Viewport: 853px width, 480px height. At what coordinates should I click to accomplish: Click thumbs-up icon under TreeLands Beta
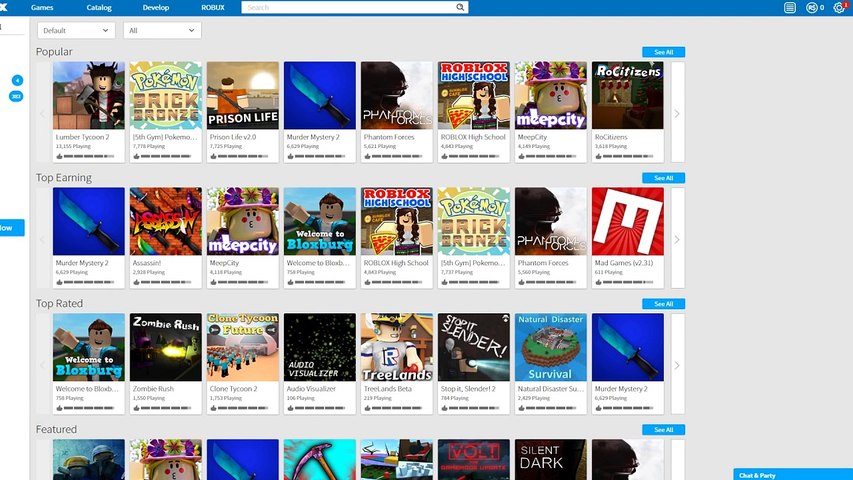click(x=367, y=408)
